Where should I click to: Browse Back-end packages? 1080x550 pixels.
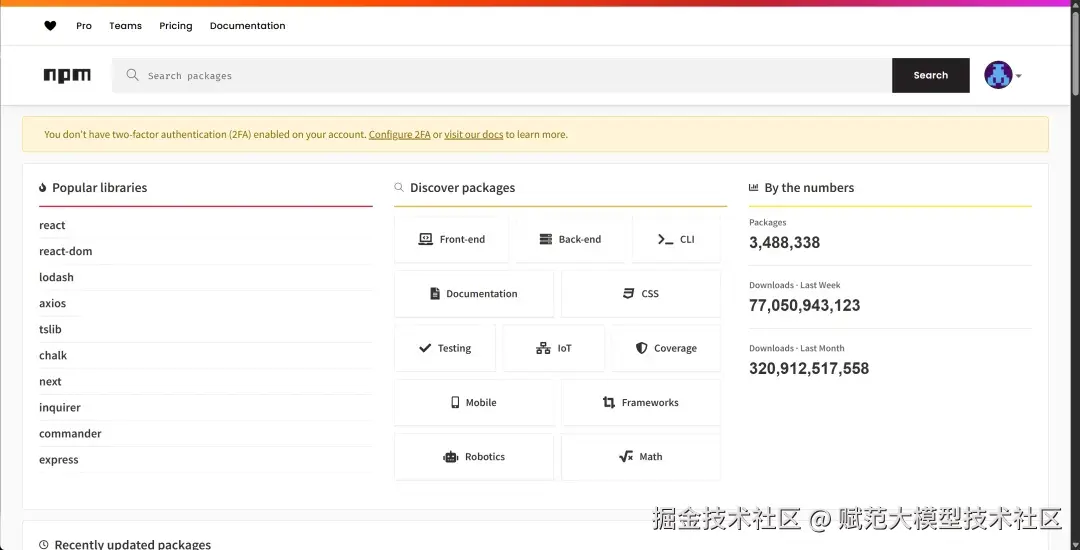tap(570, 239)
